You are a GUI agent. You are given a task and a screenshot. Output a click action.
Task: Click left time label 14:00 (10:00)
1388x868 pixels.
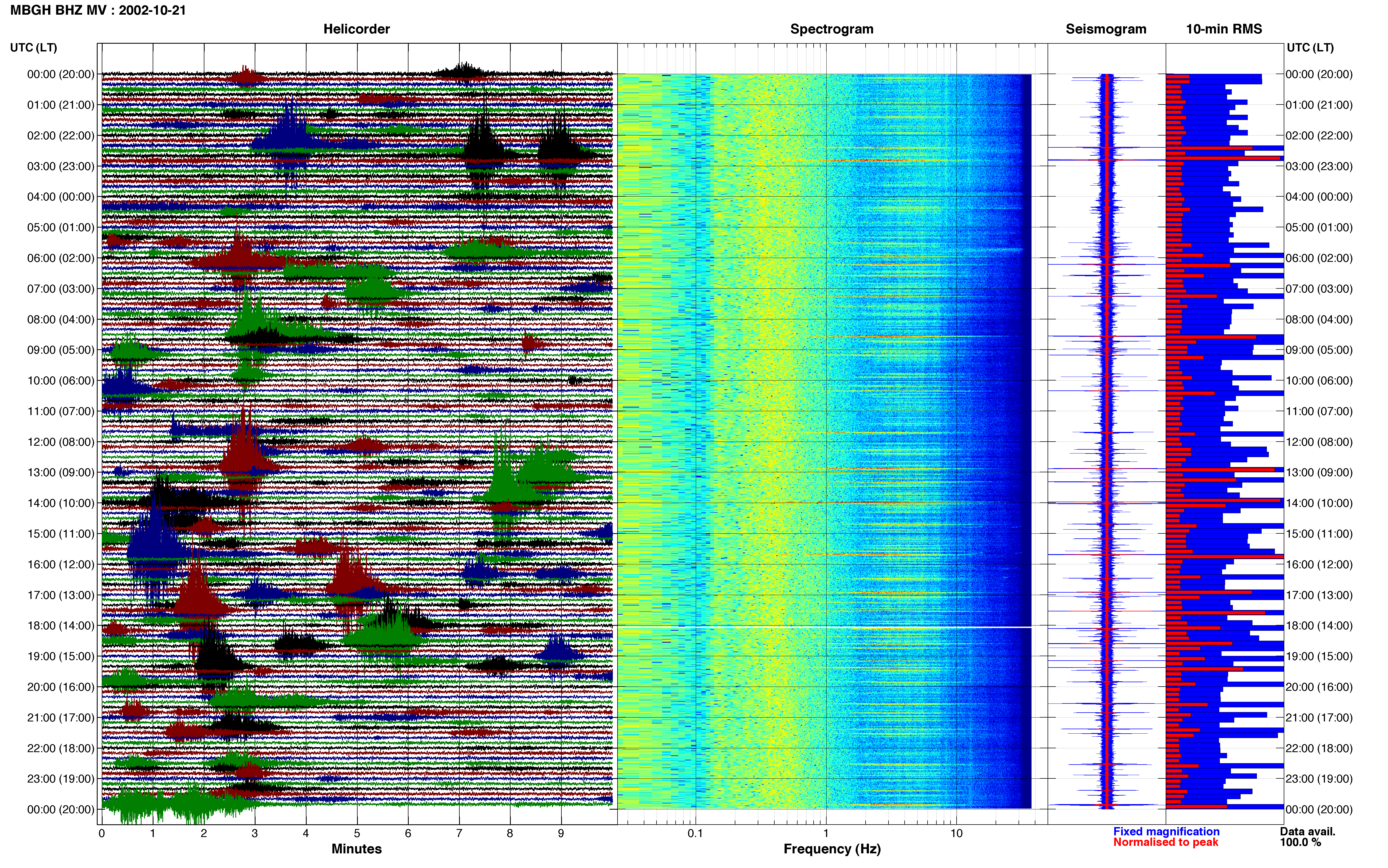(61, 504)
